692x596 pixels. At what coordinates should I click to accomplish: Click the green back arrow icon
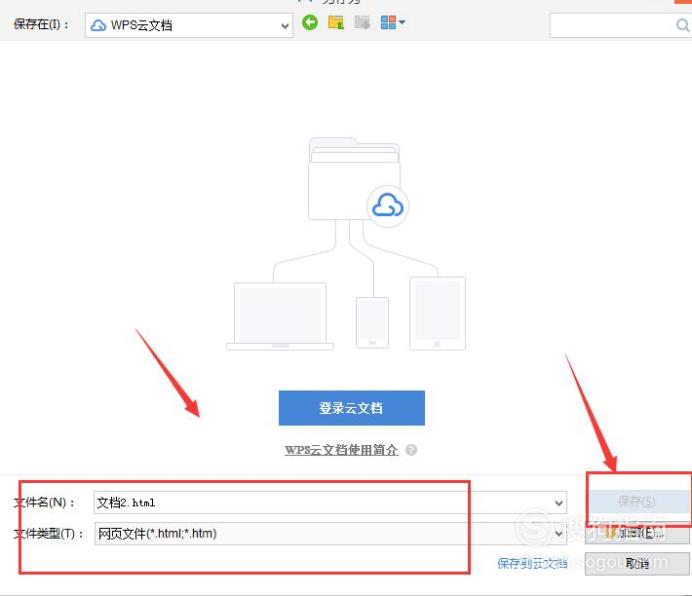(310, 23)
